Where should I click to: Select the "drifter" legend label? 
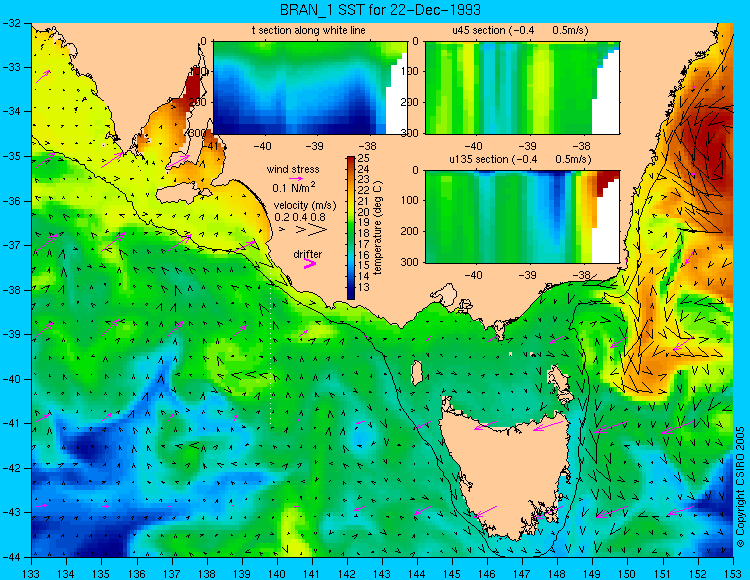pos(308,254)
